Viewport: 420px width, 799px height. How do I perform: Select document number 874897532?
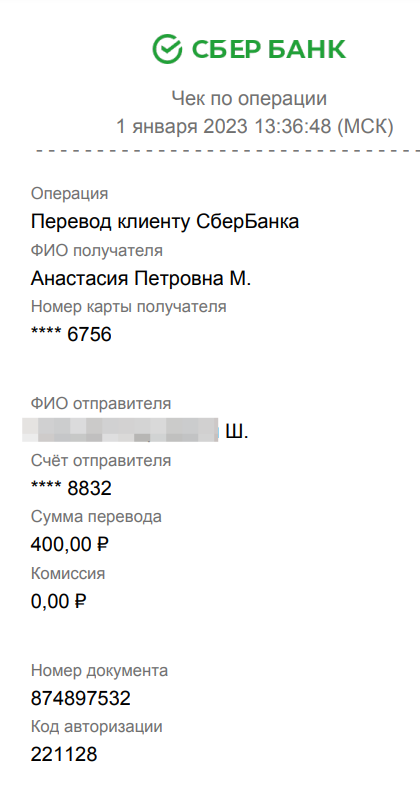[x=81, y=698]
